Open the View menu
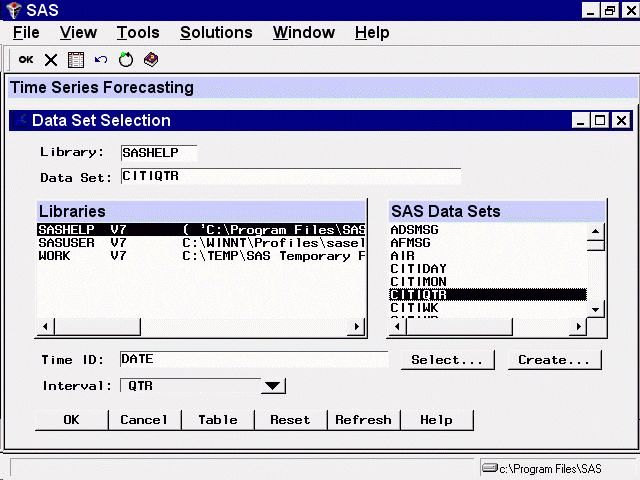Screen dimensions: 640x480 tap(78, 33)
